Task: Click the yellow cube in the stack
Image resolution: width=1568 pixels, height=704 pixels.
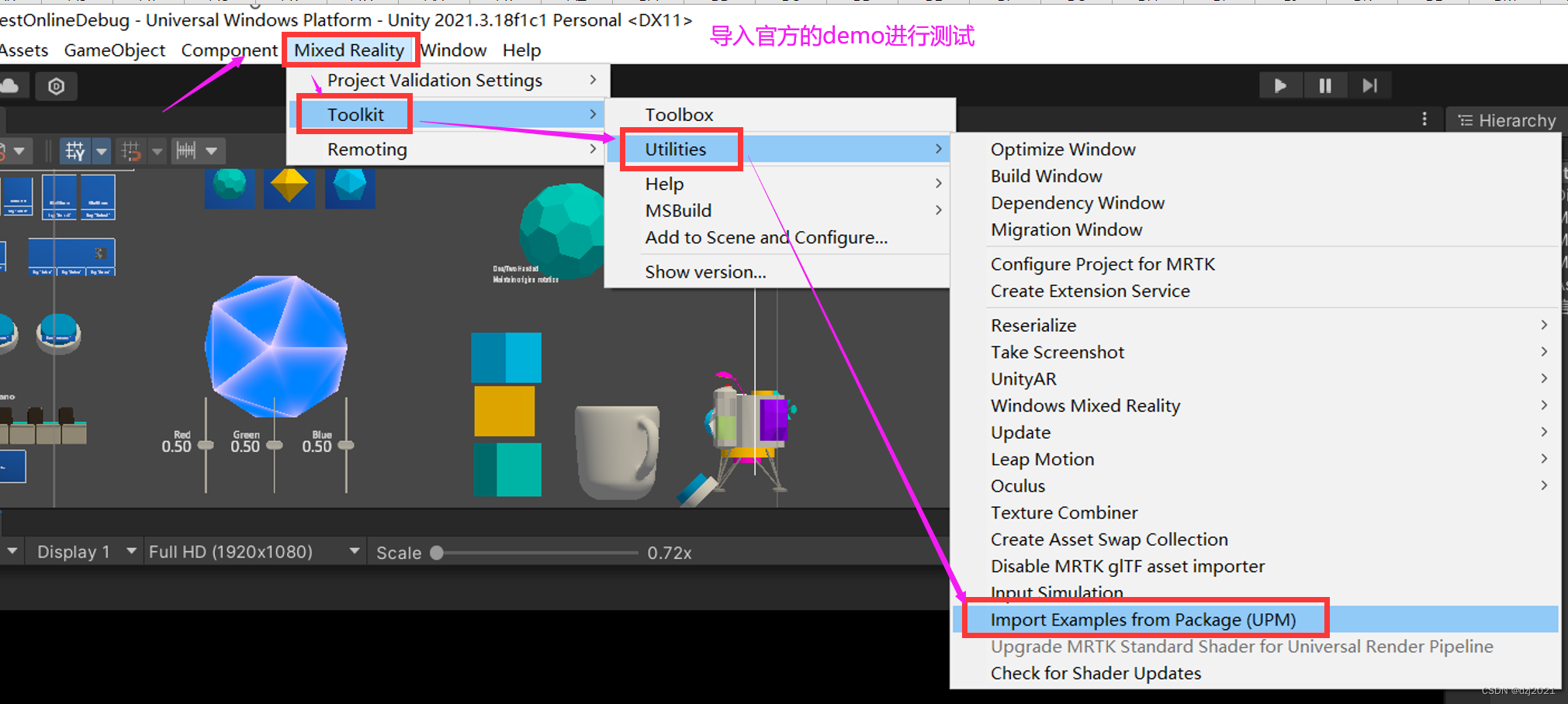Action: pyautogui.click(x=504, y=411)
